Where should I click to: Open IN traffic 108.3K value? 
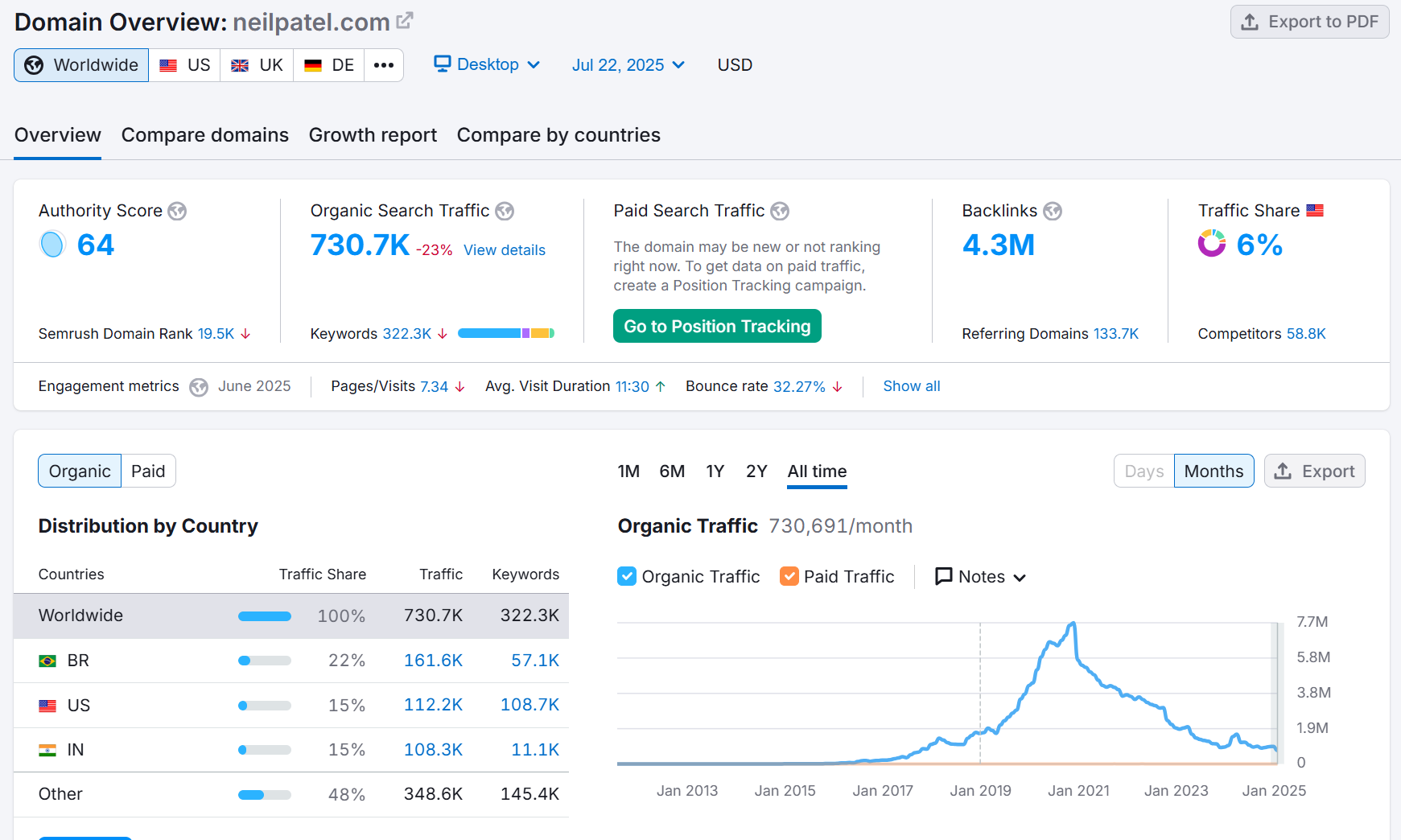(x=433, y=750)
